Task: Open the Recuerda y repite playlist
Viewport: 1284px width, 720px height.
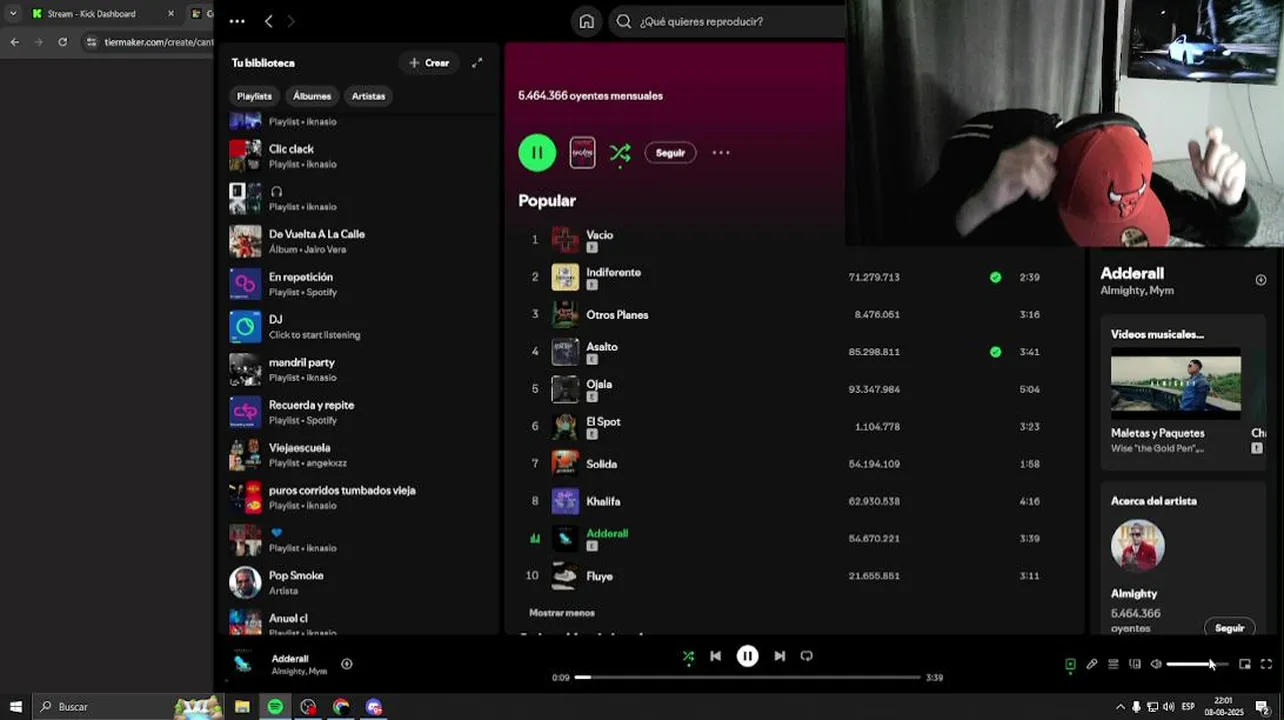Action: pos(360,412)
